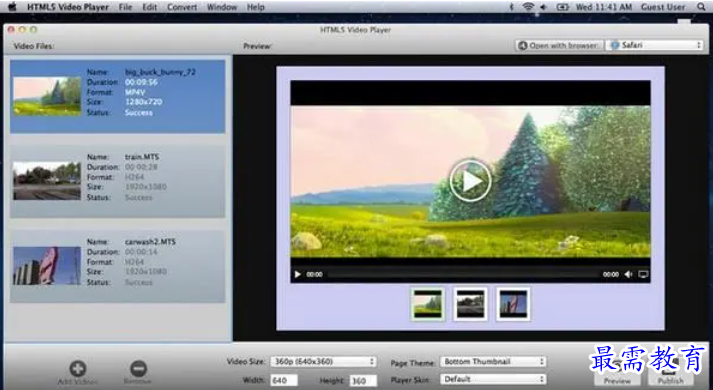Viewport: 713px width, 390px height.
Task: Click the battery status icon
Action: (x=563, y=7)
